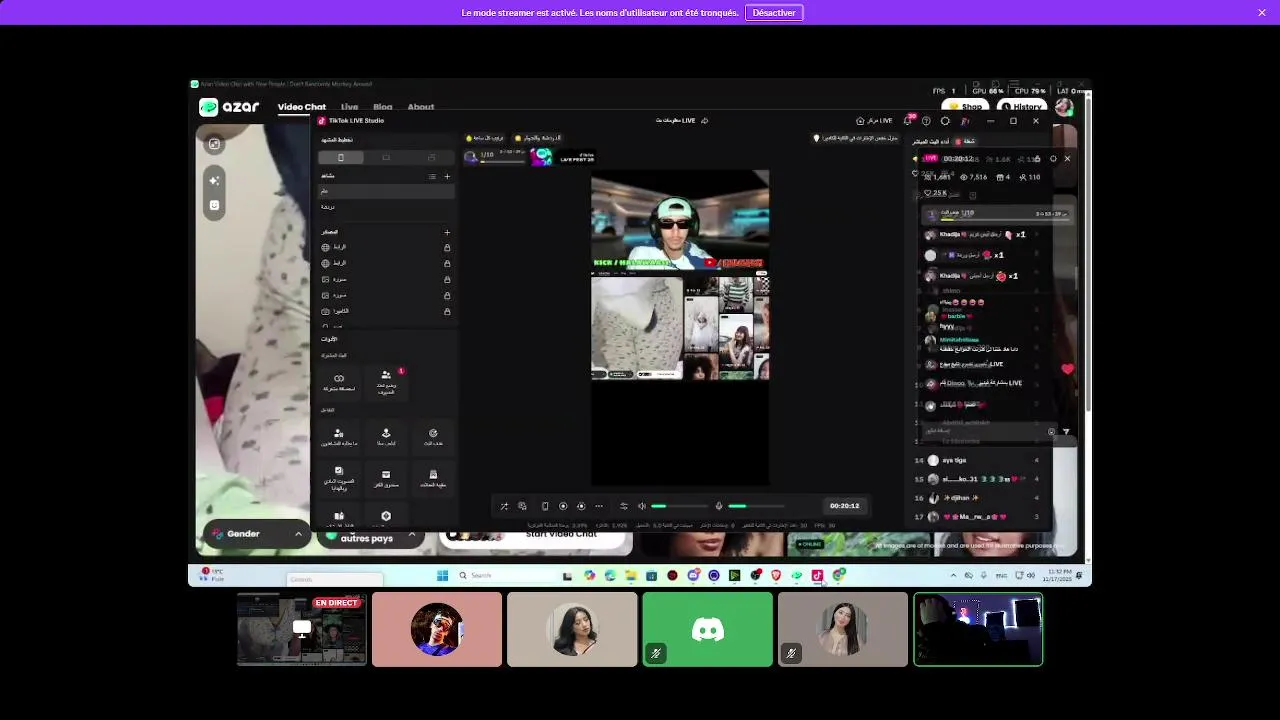Show hidden system tray icons chevron
This screenshot has height=720, width=1280.
coord(953,575)
